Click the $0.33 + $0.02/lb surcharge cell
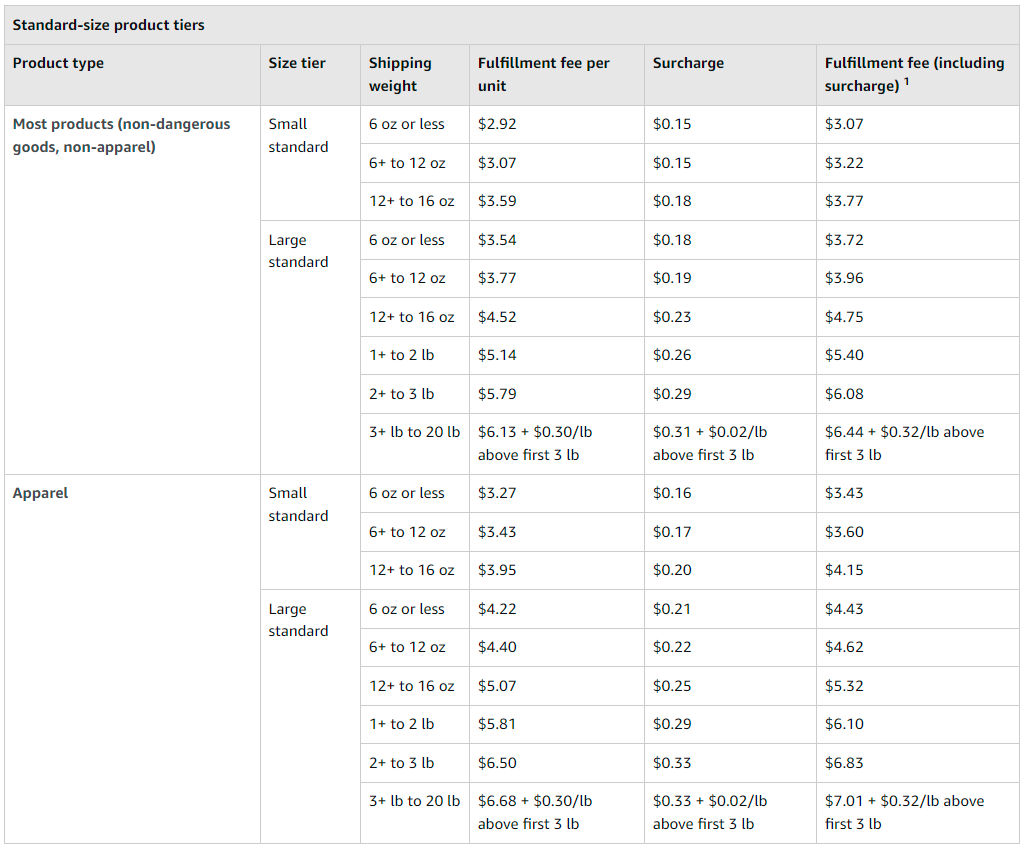This screenshot has width=1025, height=853. click(711, 812)
